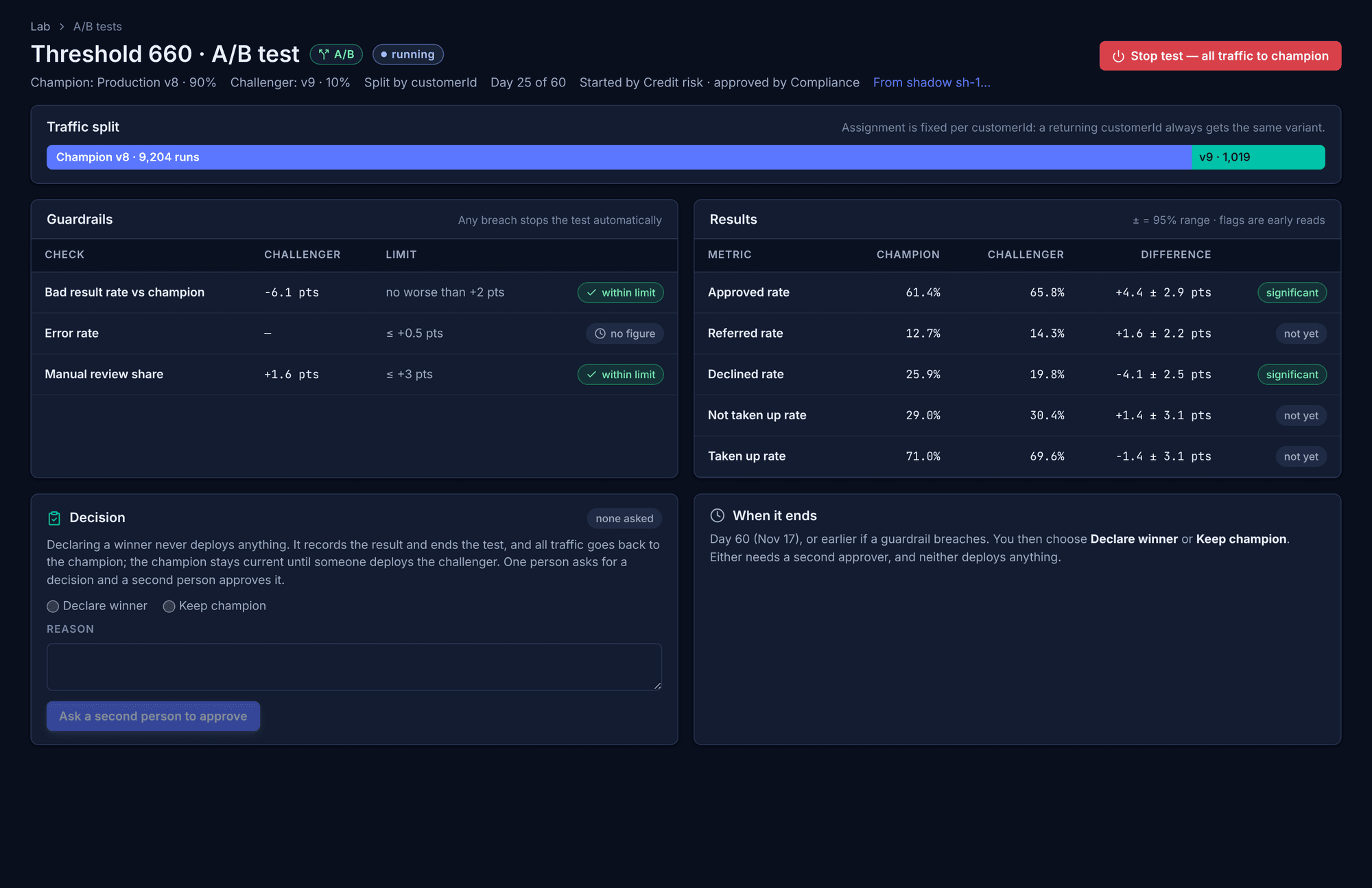Click checkmark icon in Bad result rate row

coord(591,292)
